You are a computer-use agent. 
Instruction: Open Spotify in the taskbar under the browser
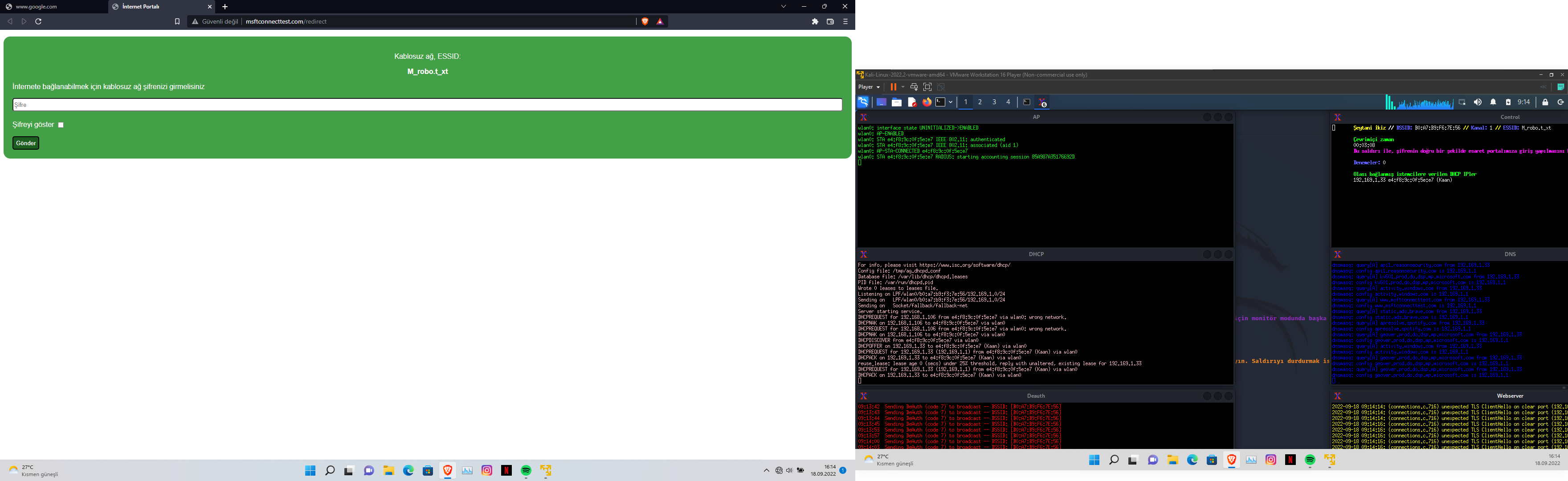click(527, 471)
